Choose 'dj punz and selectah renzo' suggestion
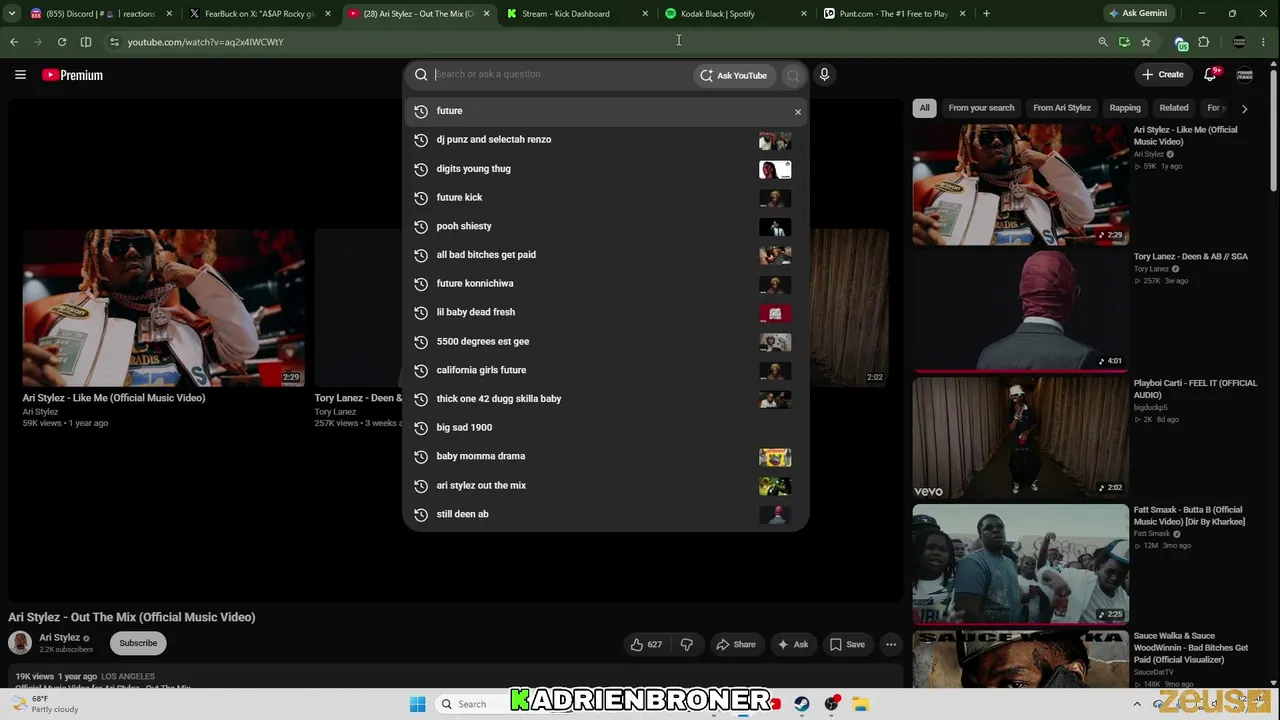 pyautogui.click(x=606, y=140)
